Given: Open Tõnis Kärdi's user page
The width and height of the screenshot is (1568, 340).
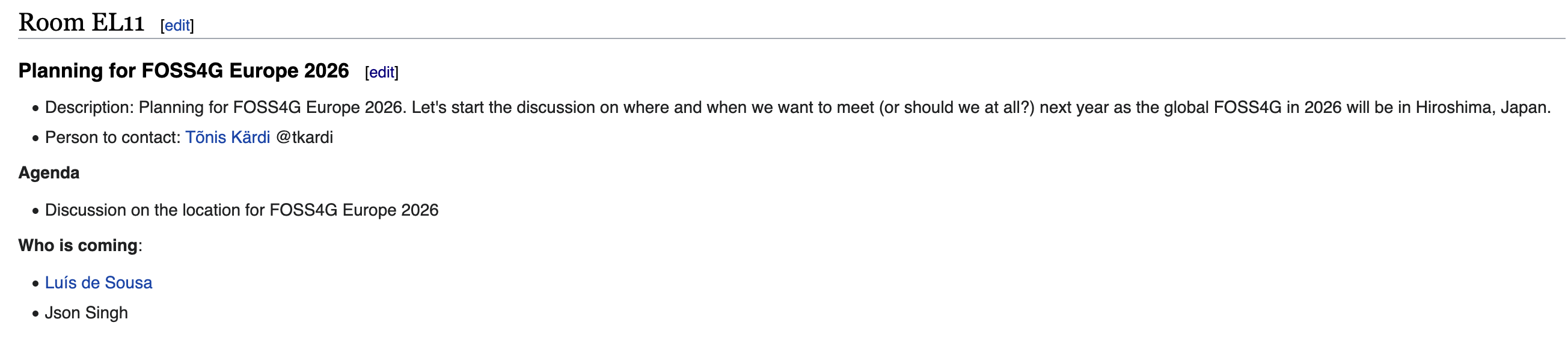Looking at the screenshot, I should point(228,138).
